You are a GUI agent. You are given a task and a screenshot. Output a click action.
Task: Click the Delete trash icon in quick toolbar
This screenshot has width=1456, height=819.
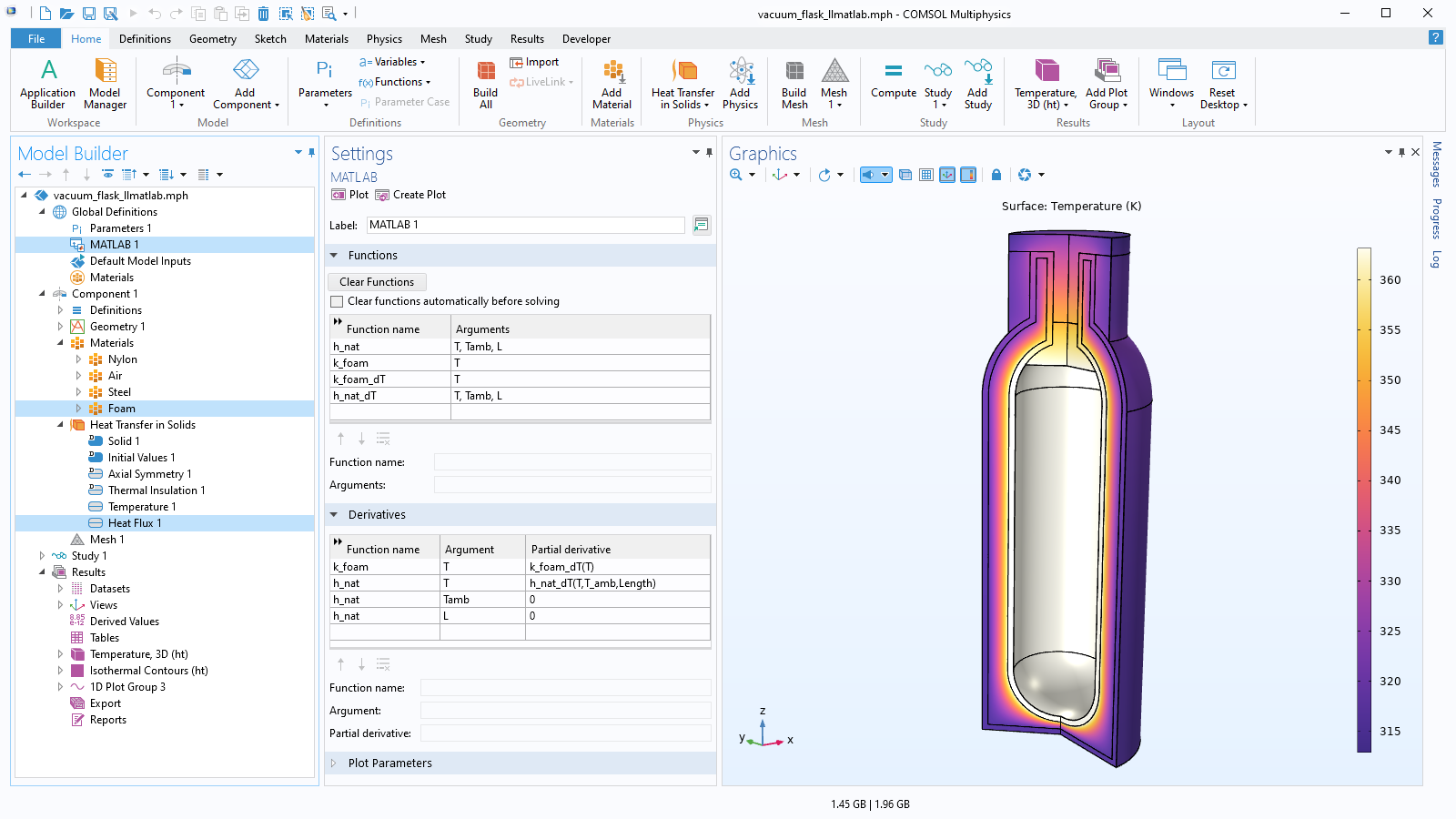[263, 14]
